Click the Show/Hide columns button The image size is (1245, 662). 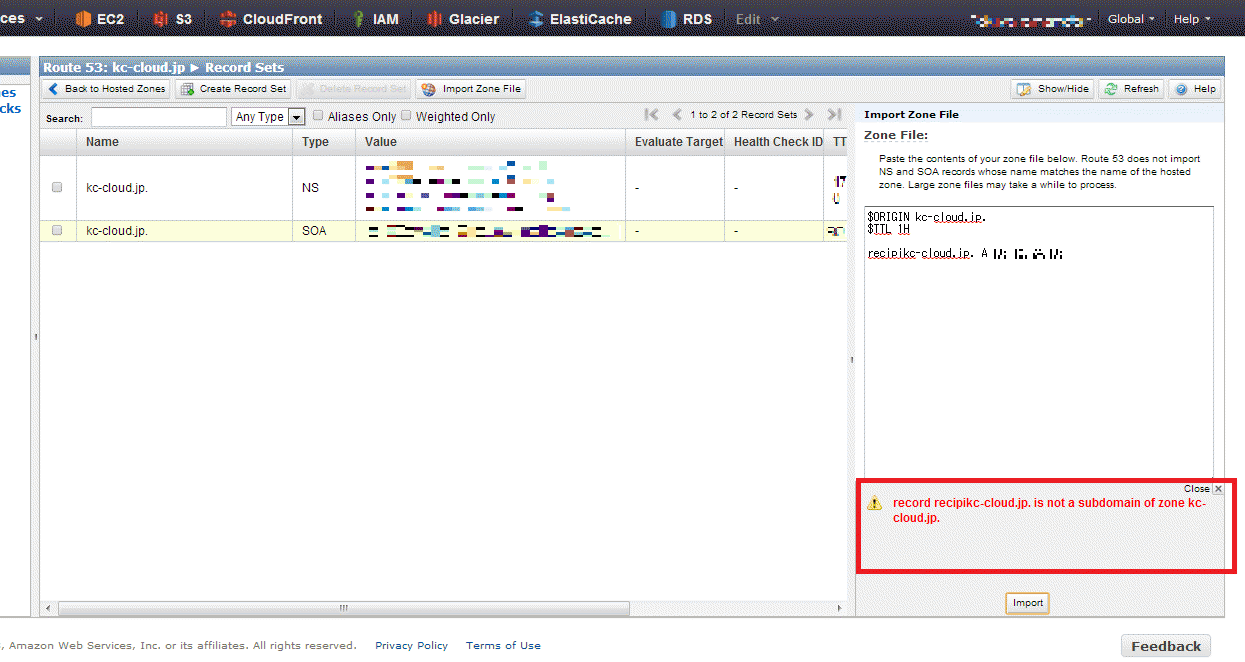1054,89
